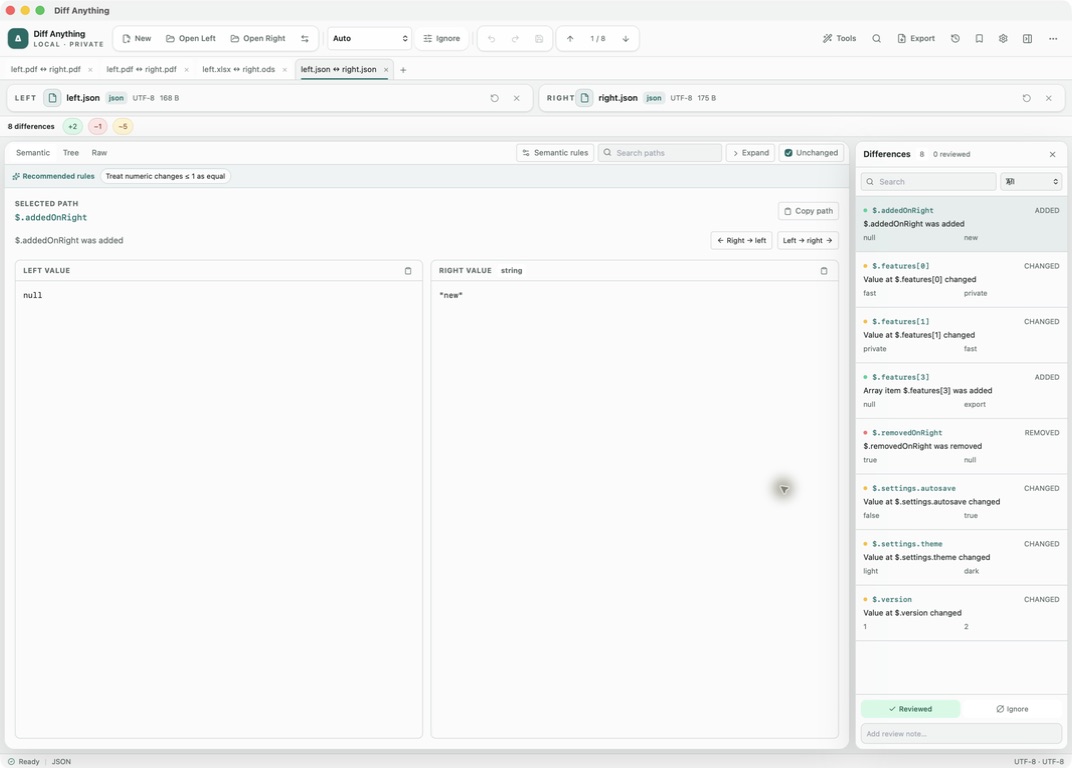
Task: Select the $.settings.autosave difference
Action: (x=961, y=502)
